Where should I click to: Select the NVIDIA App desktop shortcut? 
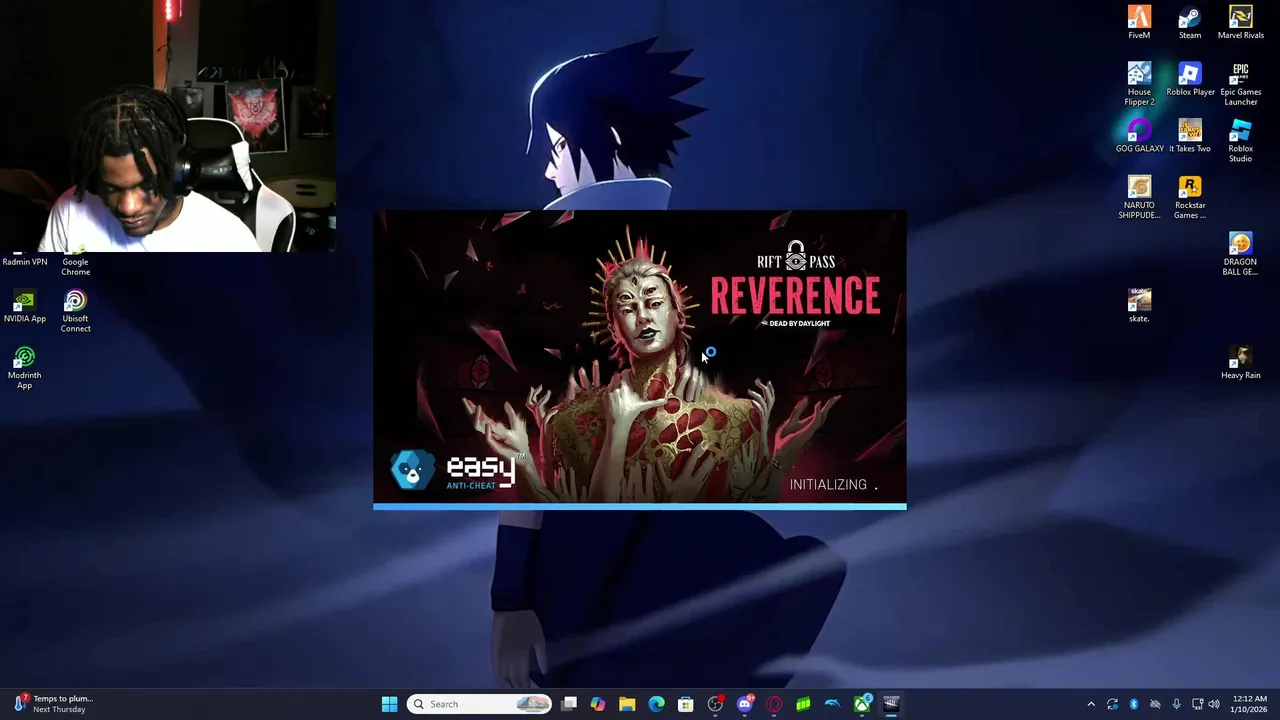pyautogui.click(x=25, y=307)
